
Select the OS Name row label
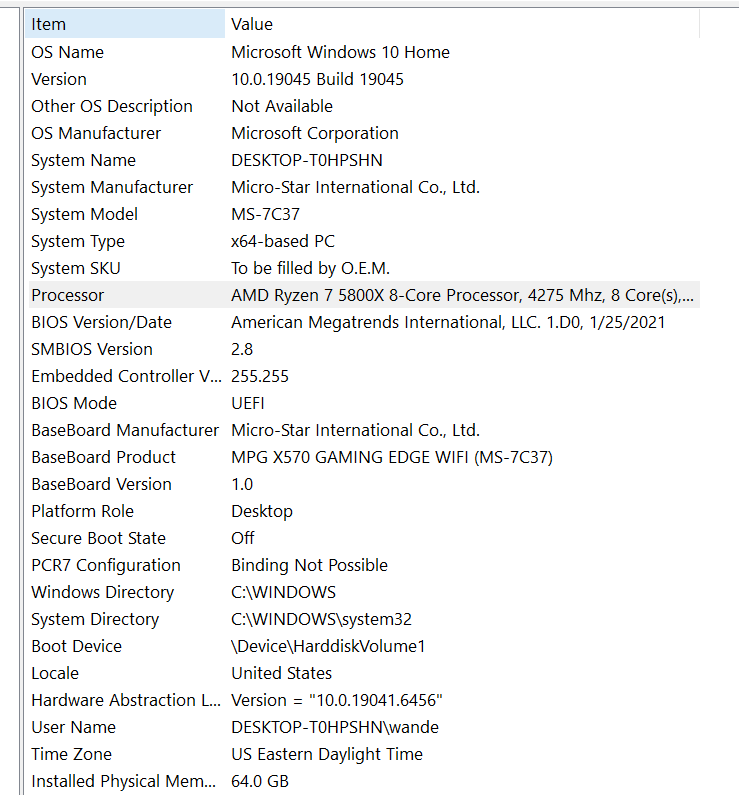pos(67,52)
